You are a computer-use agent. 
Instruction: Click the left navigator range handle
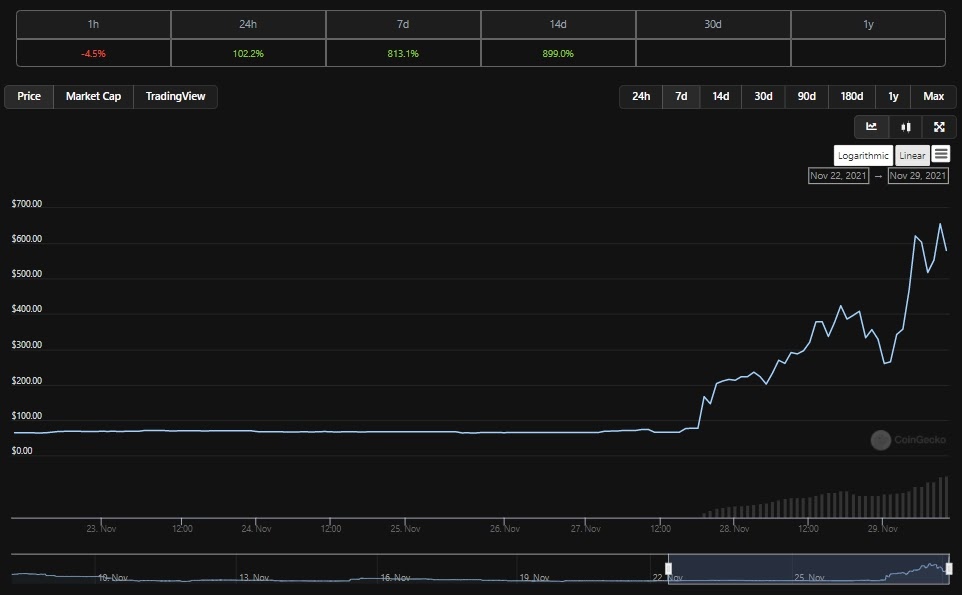point(668,568)
